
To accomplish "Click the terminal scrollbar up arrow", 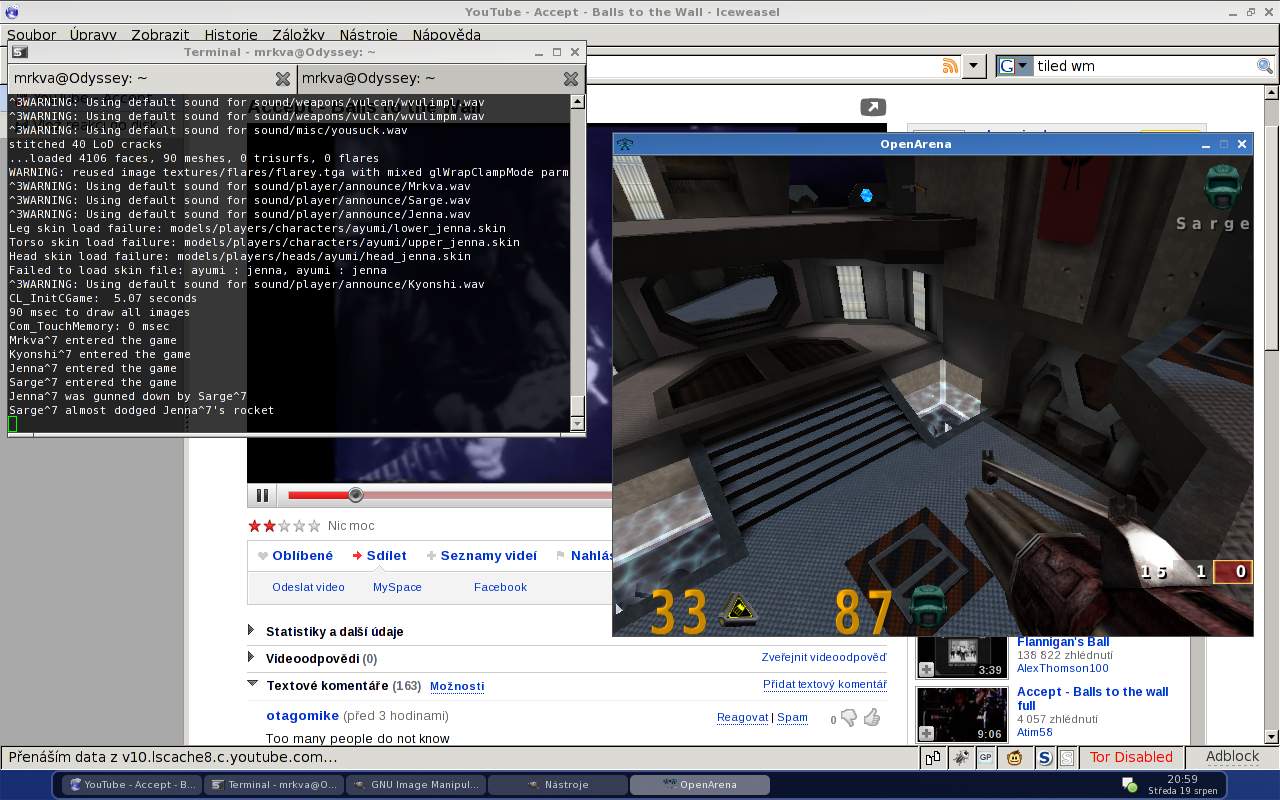I will tap(577, 101).
